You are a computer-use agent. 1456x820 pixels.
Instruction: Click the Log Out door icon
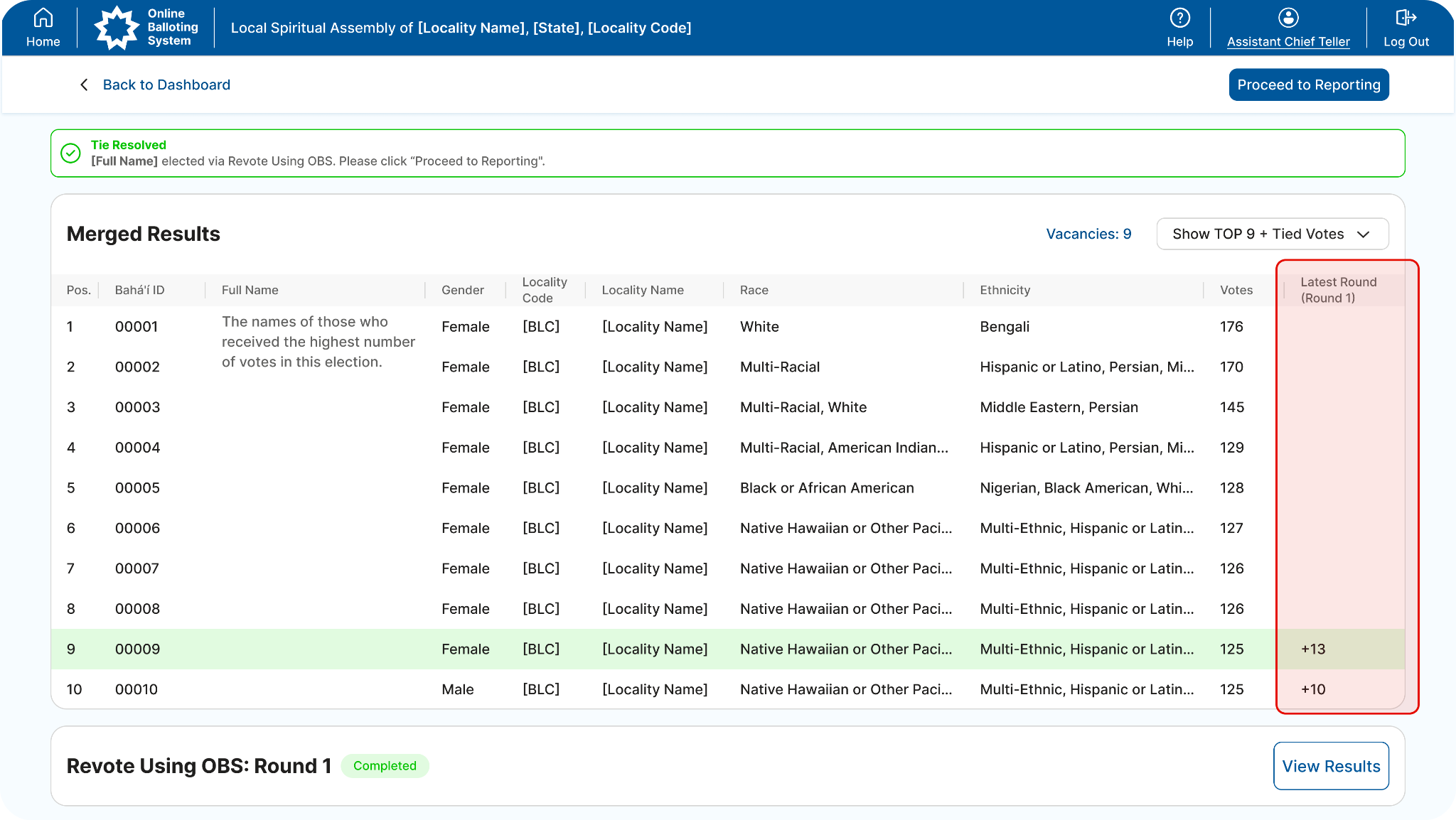coord(1406,18)
